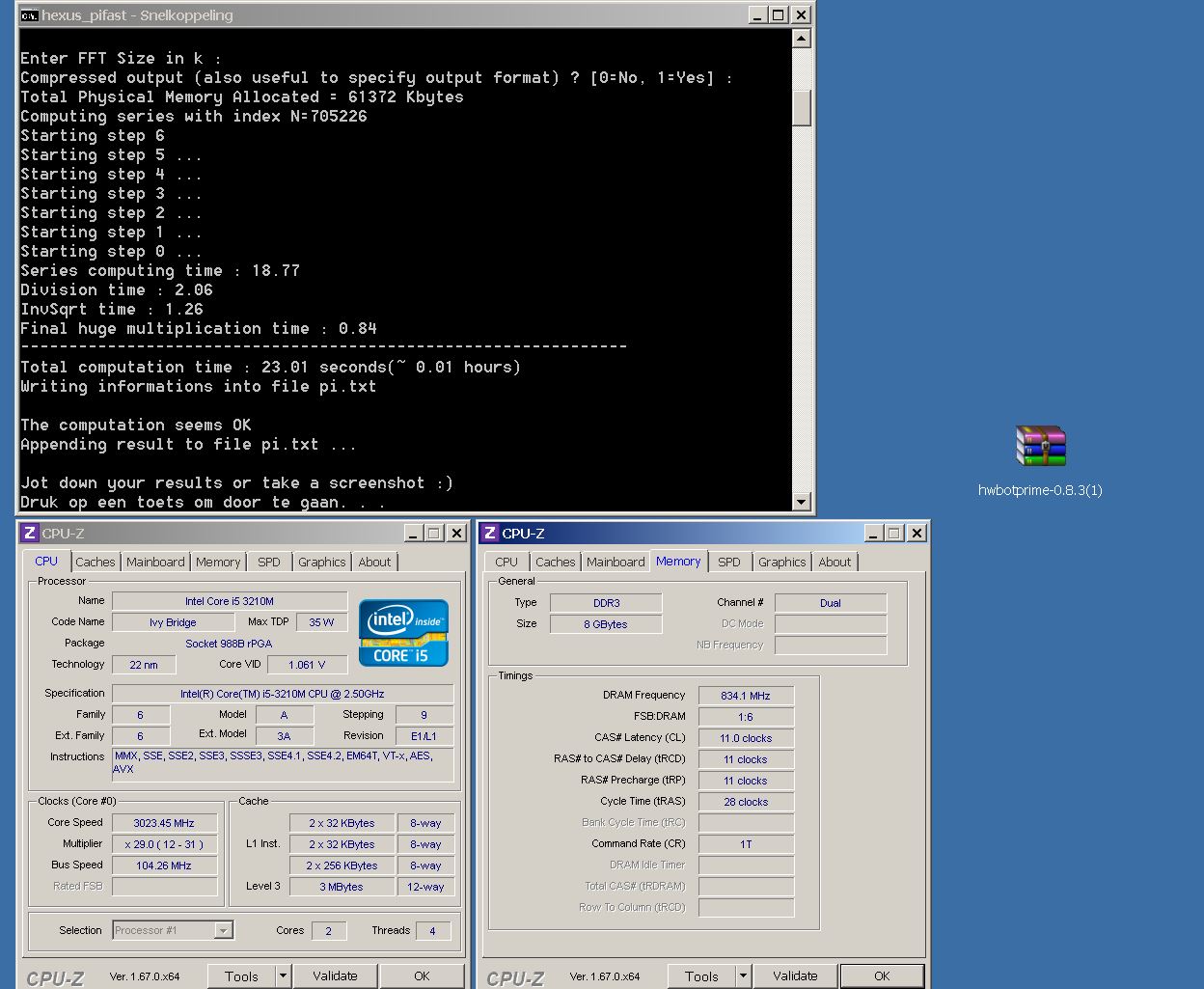Click the Multiplier value x 29.0 ( 12 - 31 )

point(164,844)
